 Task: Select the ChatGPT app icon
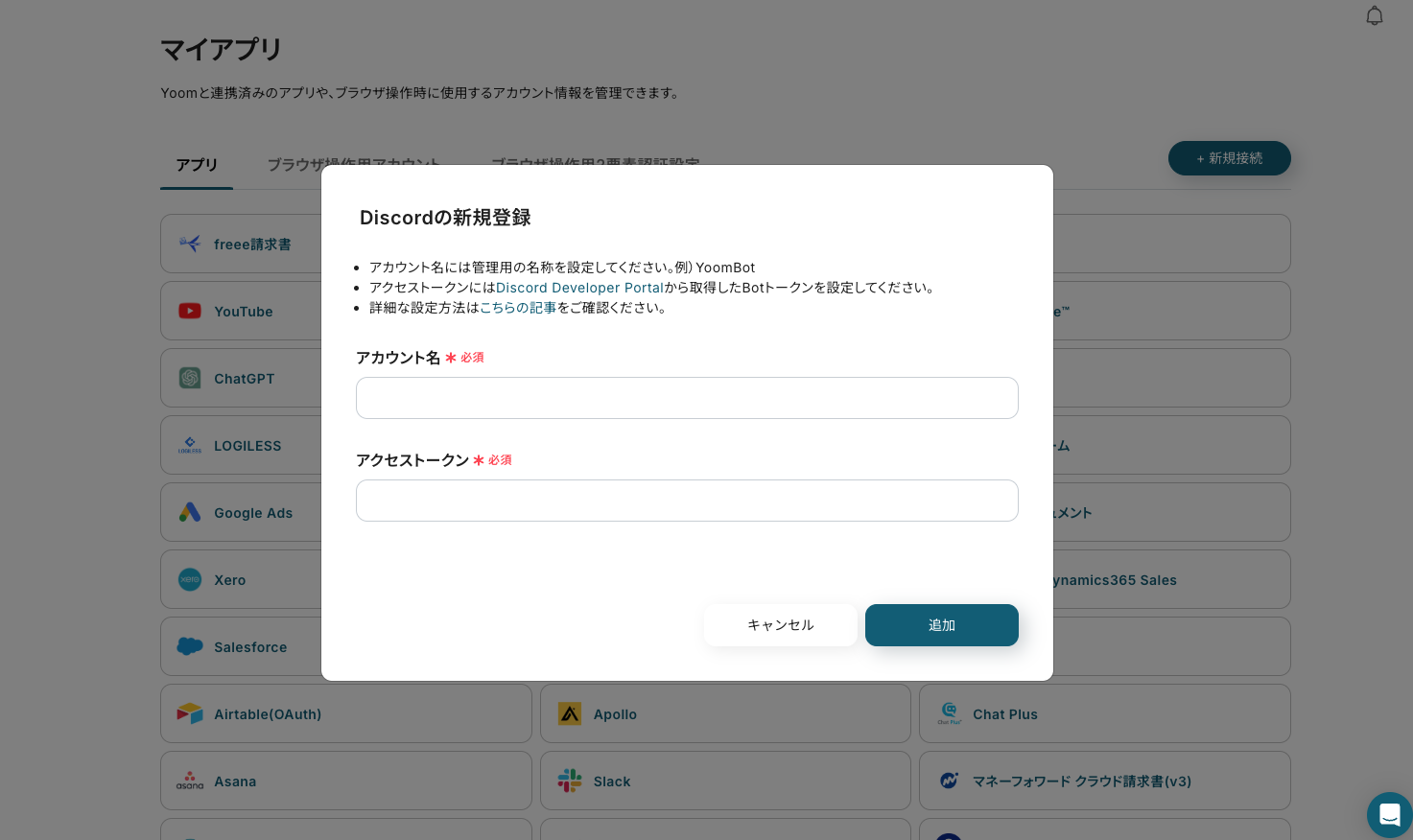coord(190,378)
